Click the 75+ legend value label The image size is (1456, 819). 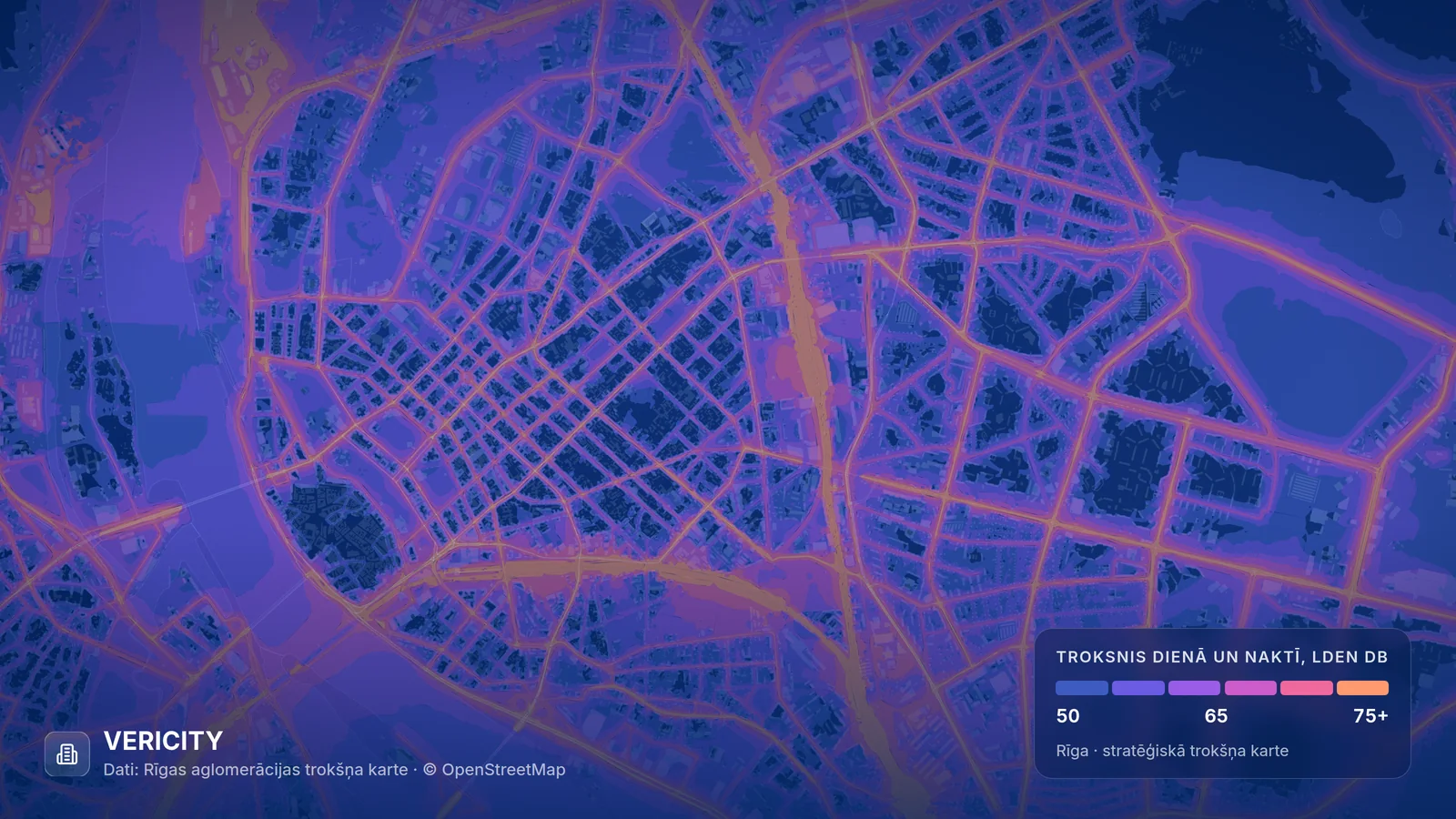tap(1370, 716)
